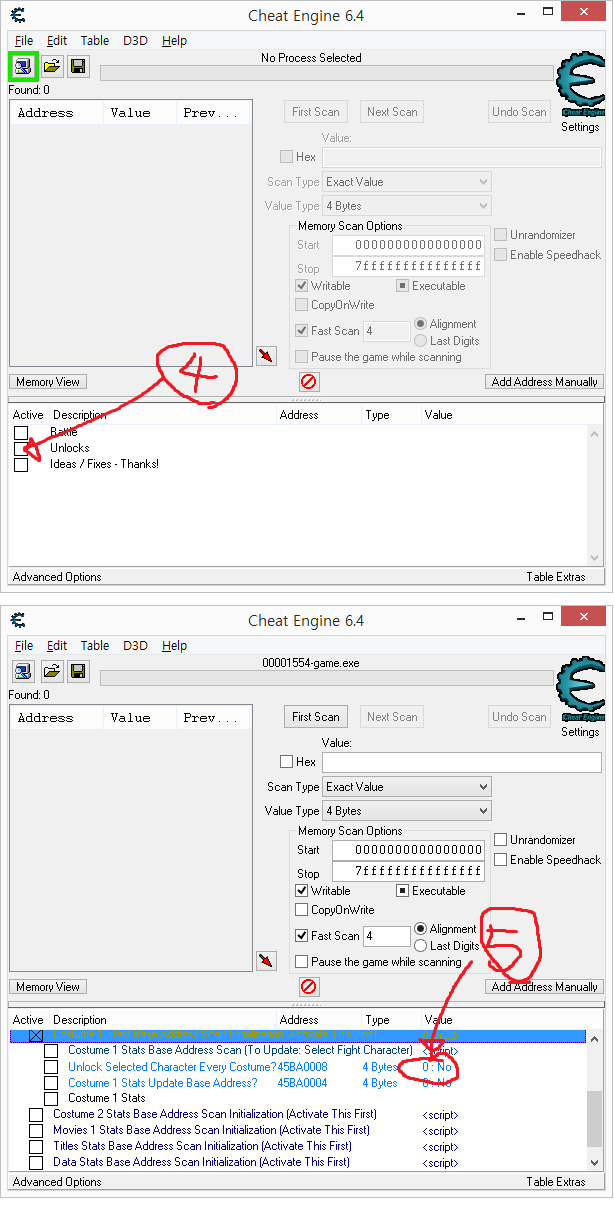Toggle Fast Scan checkbox in game.exe window
Viewport: 614px width, 1220px height.
coord(302,936)
